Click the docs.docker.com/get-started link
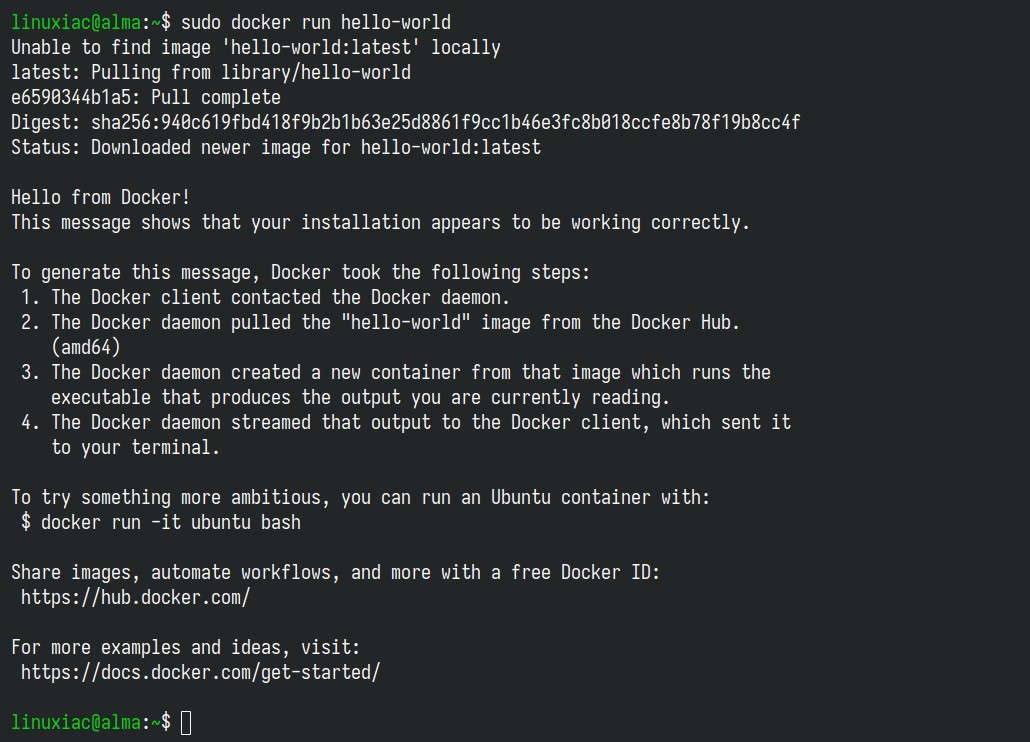The width and height of the screenshot is (1030, 742). (x=200, y=672)
